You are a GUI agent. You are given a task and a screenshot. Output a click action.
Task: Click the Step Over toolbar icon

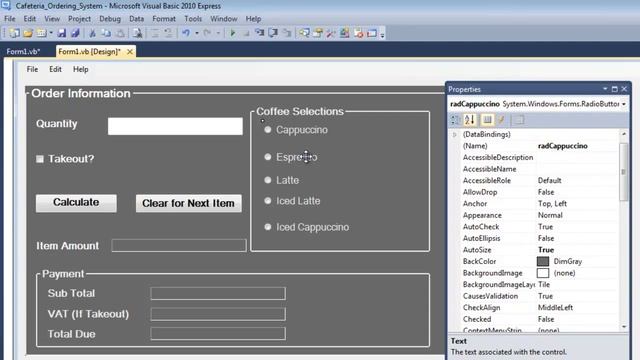273,33
